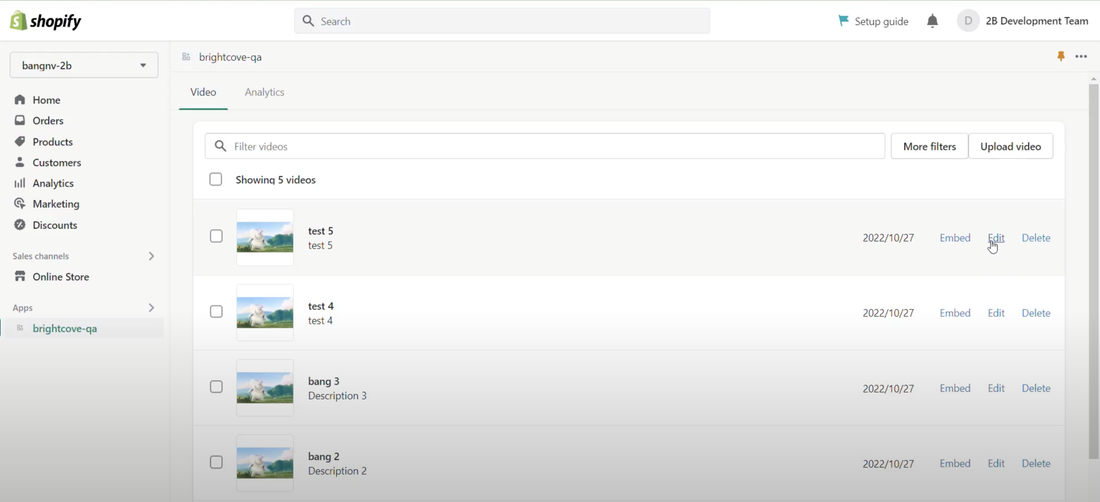The image size is (1100, 502).
Task: Select the Video tab
Action: coord(203,92)
